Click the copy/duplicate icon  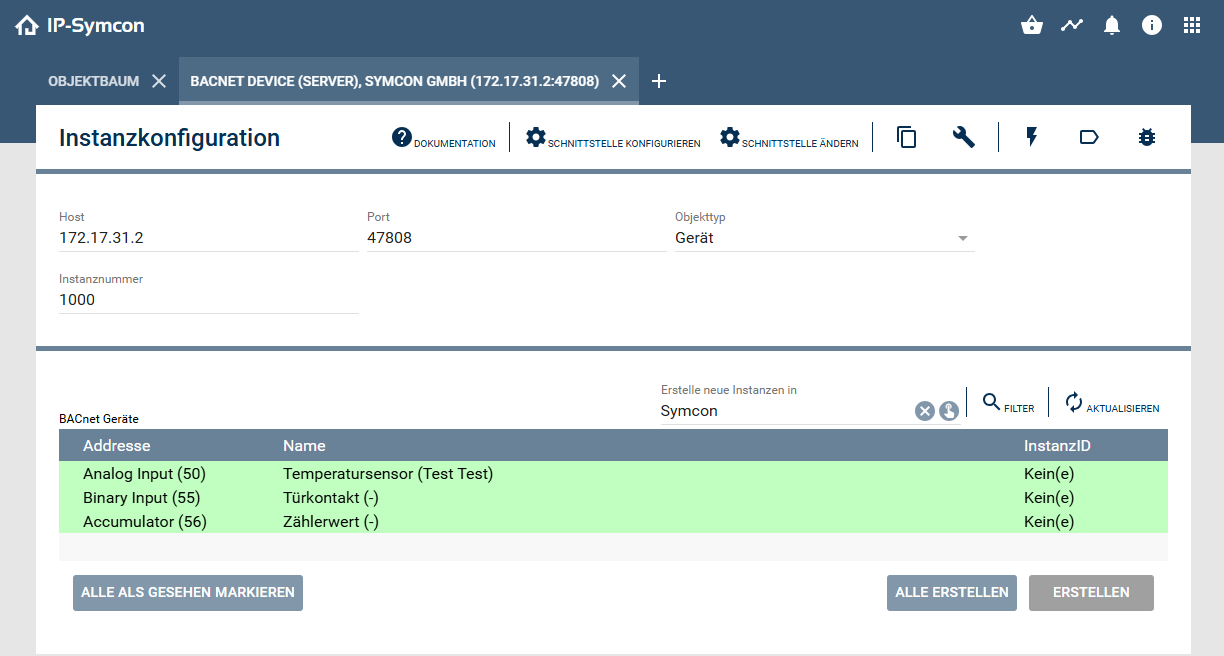coord(907,138)
